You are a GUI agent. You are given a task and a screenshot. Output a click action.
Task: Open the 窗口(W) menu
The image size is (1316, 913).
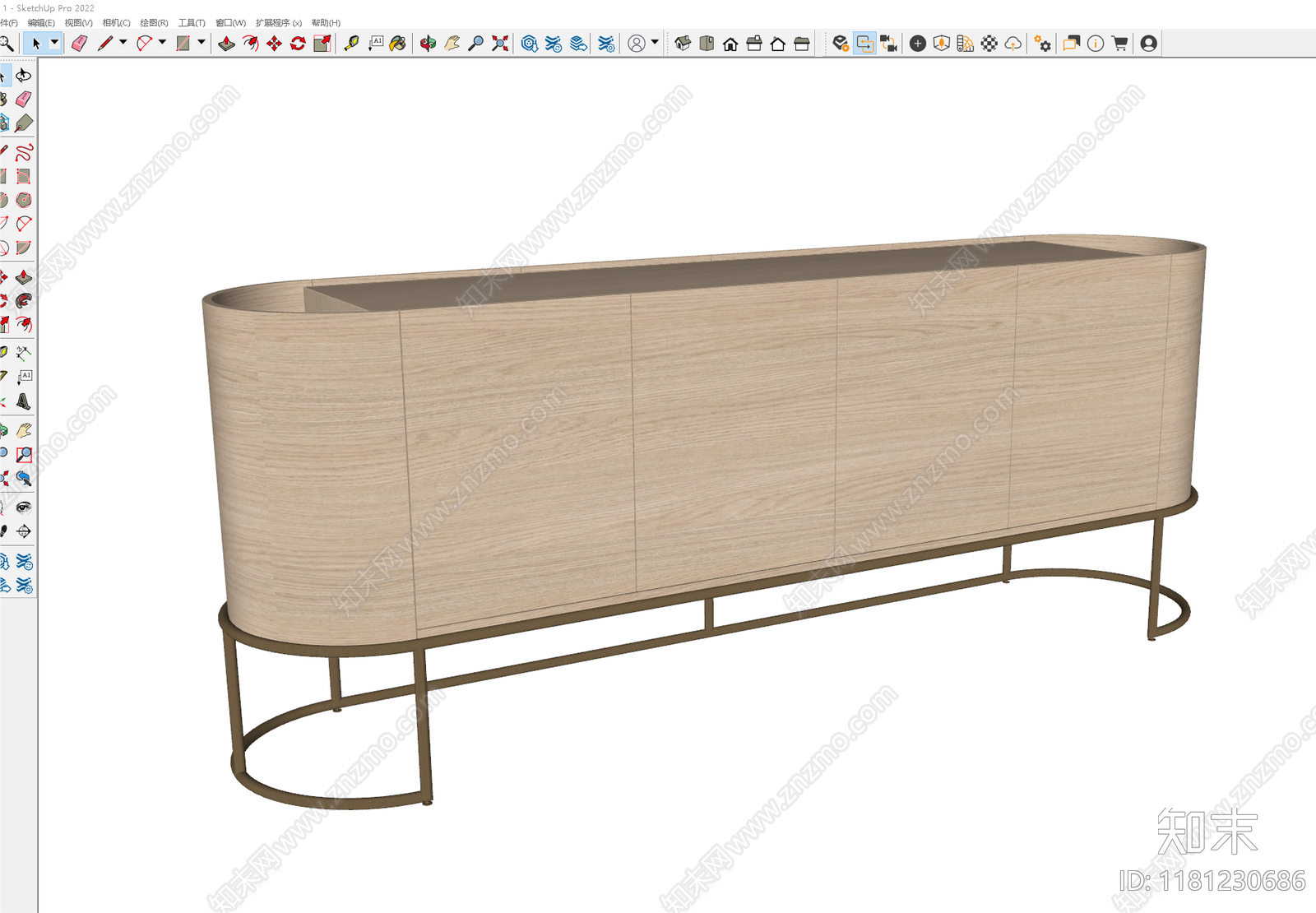(x=231, y=23)
